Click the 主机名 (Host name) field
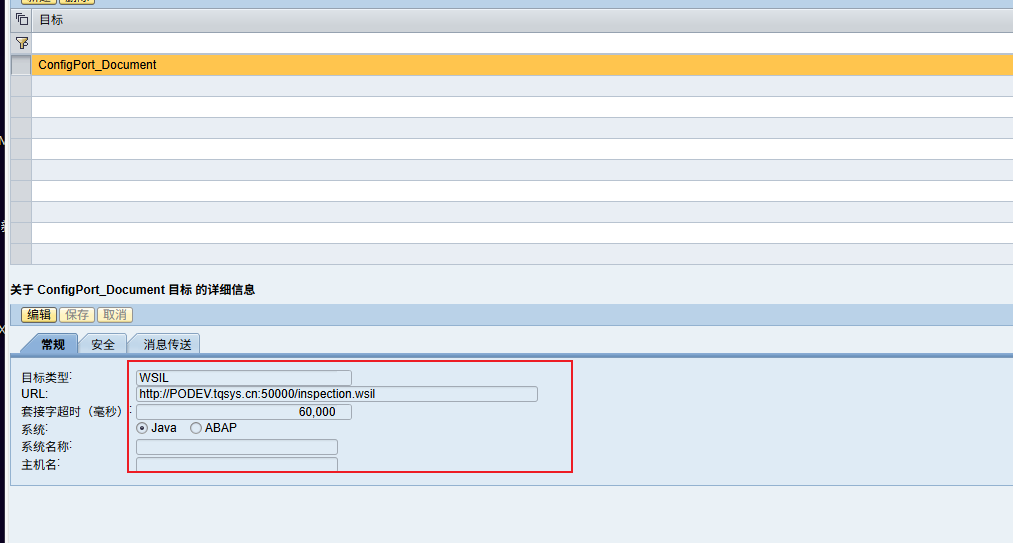 (237, 465)
